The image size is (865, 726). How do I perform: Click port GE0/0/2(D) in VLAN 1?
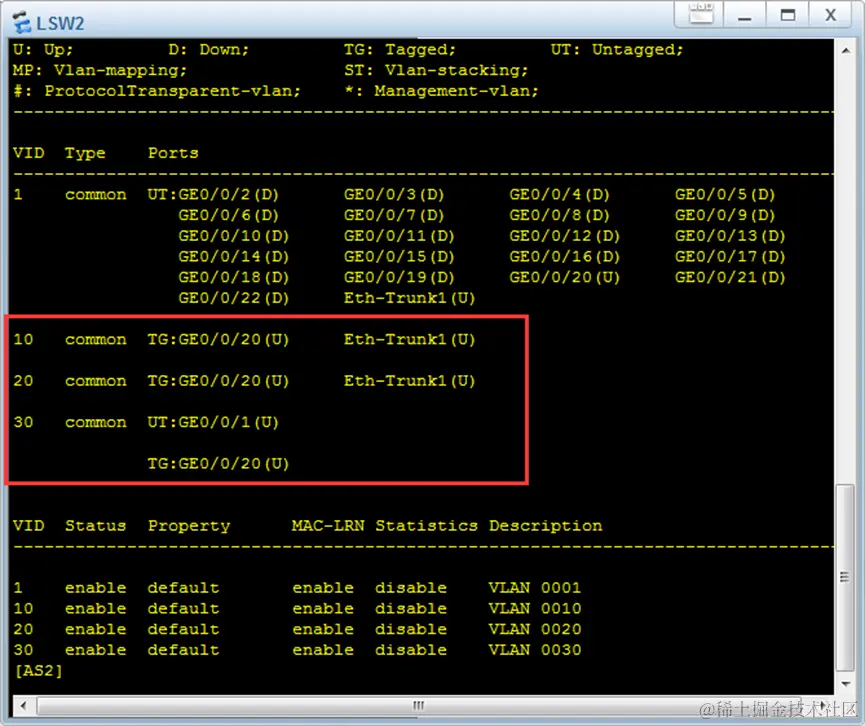pos(228,194)
